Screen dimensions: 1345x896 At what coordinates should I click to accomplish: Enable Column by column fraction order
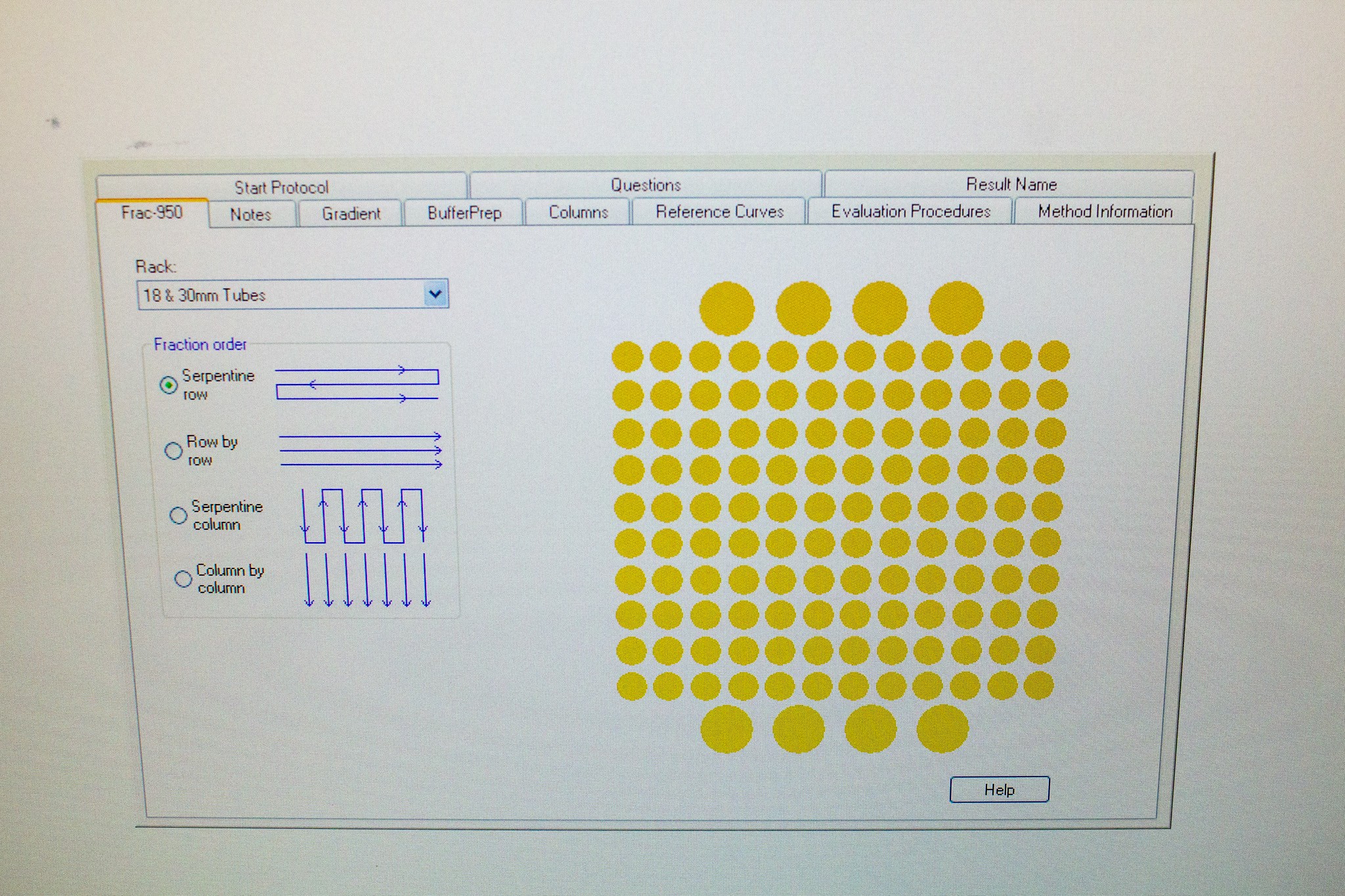183,579
